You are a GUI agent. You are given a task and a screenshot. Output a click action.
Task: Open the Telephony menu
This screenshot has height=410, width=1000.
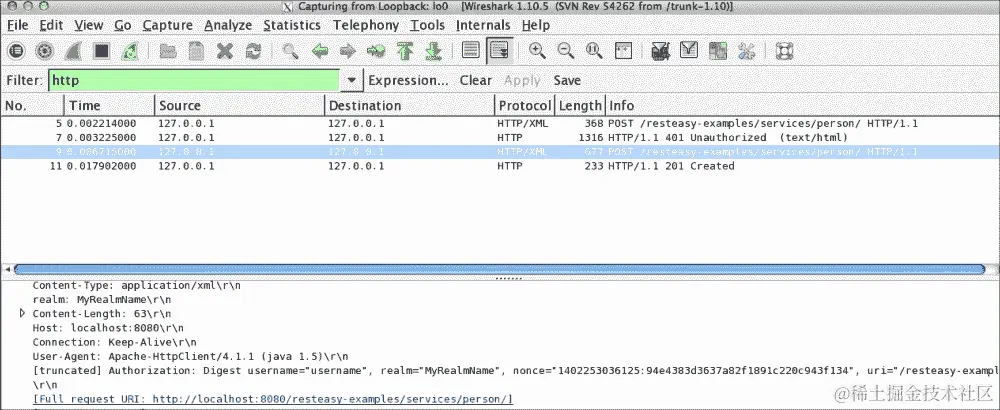pos(366,25)
